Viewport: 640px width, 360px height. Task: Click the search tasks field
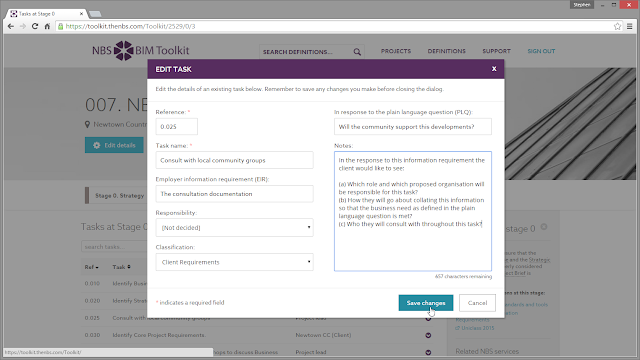point(114,247)
